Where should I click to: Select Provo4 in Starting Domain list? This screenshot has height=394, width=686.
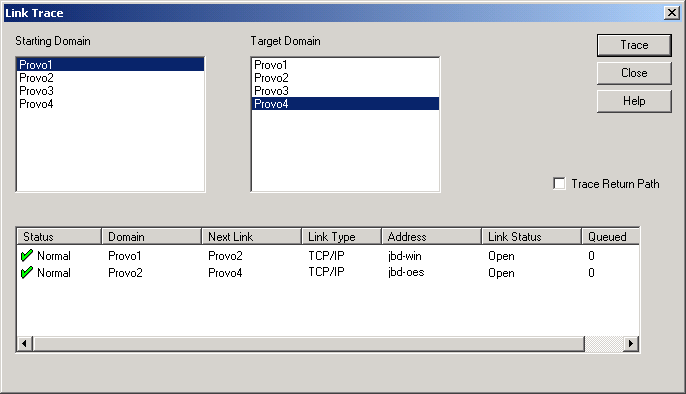tap(110, 104)
